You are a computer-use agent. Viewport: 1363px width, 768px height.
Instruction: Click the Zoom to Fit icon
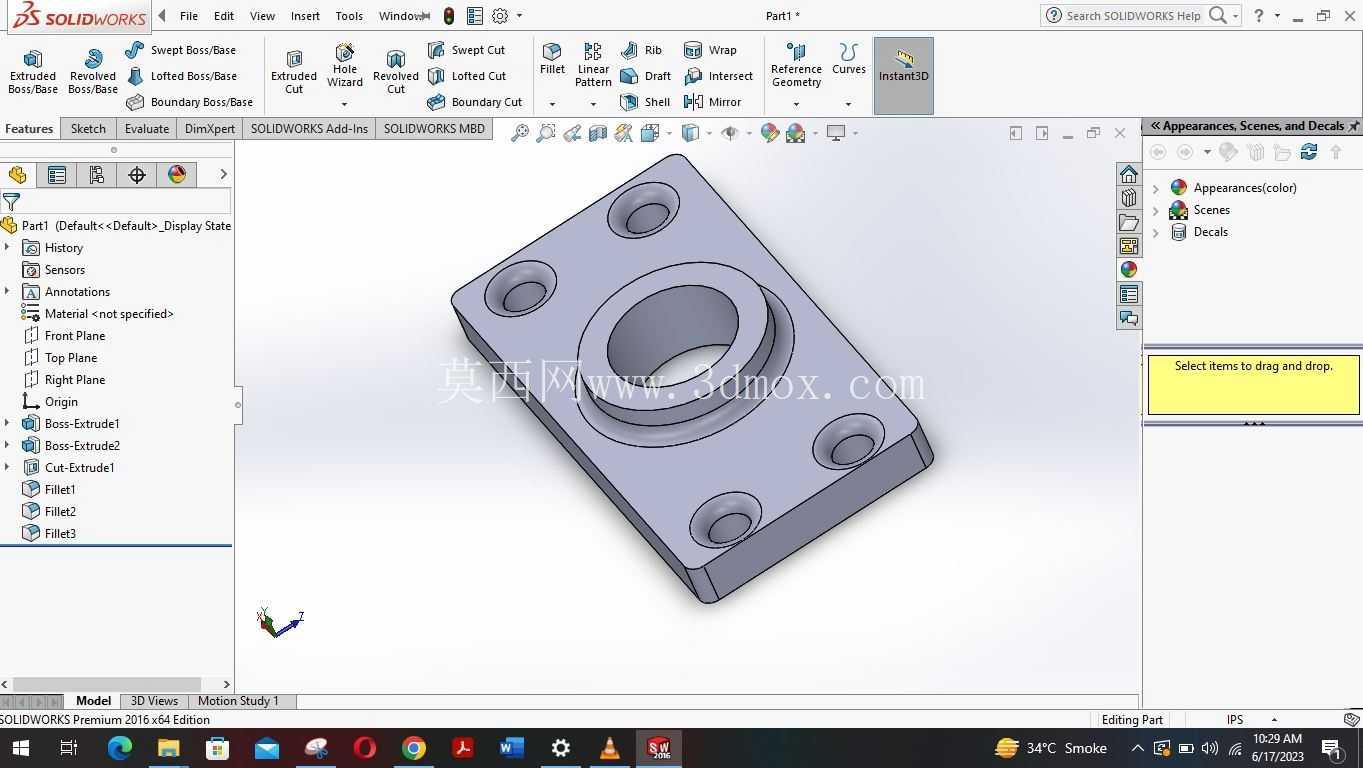[519, 133]
